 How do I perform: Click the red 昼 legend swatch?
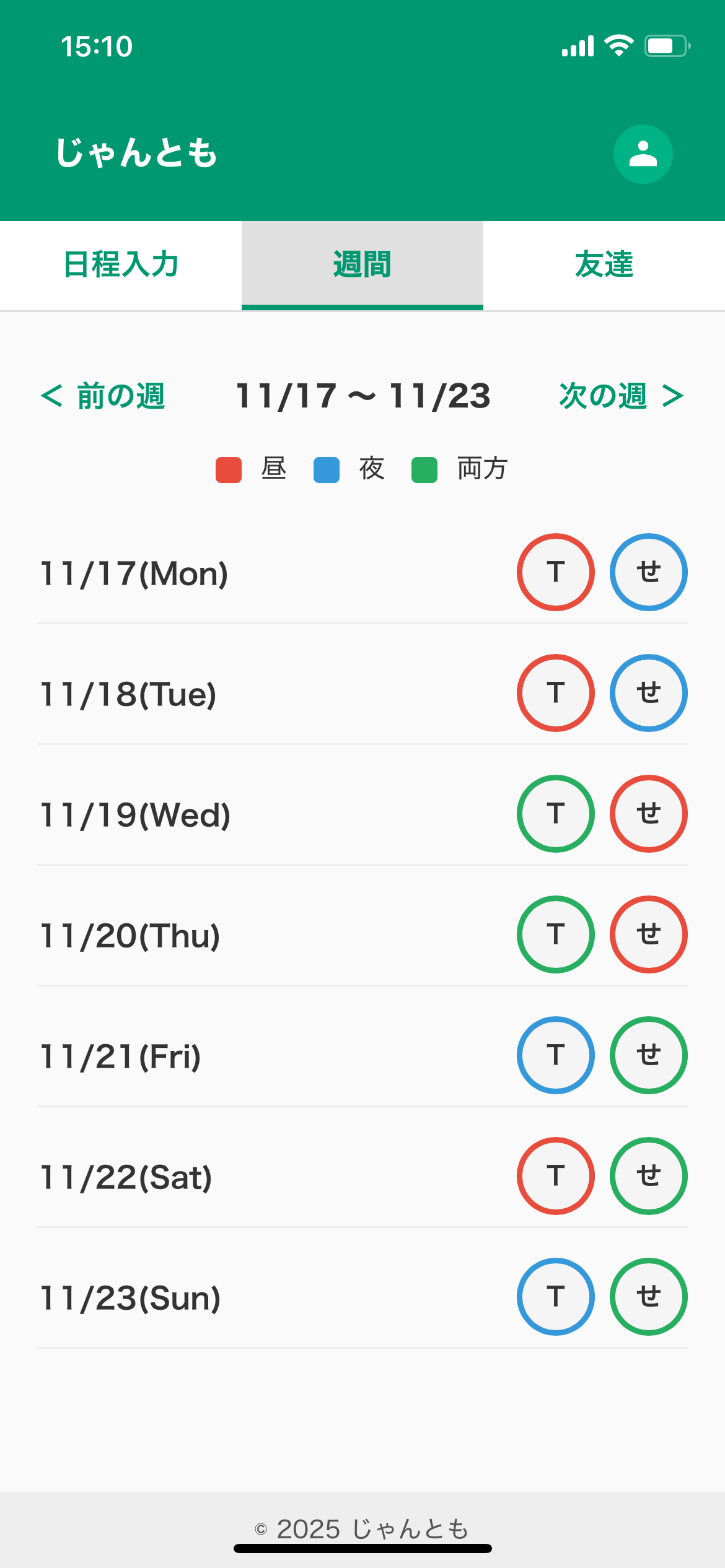point(229,469)
